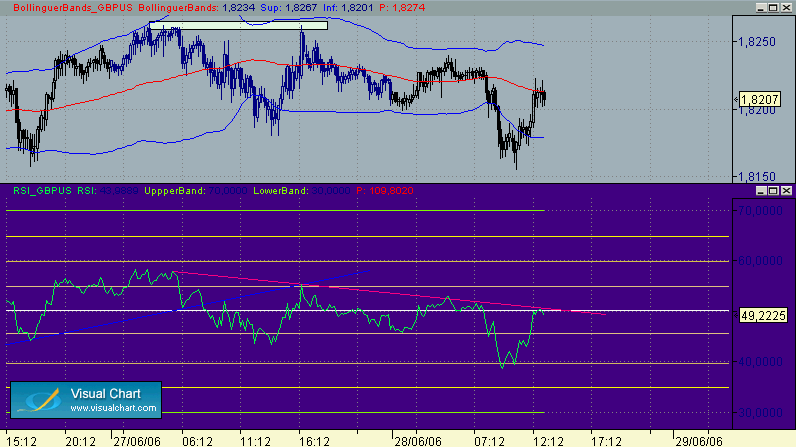
Task: Click the 70,0000 RSI axis label
Action: point(760,211)
